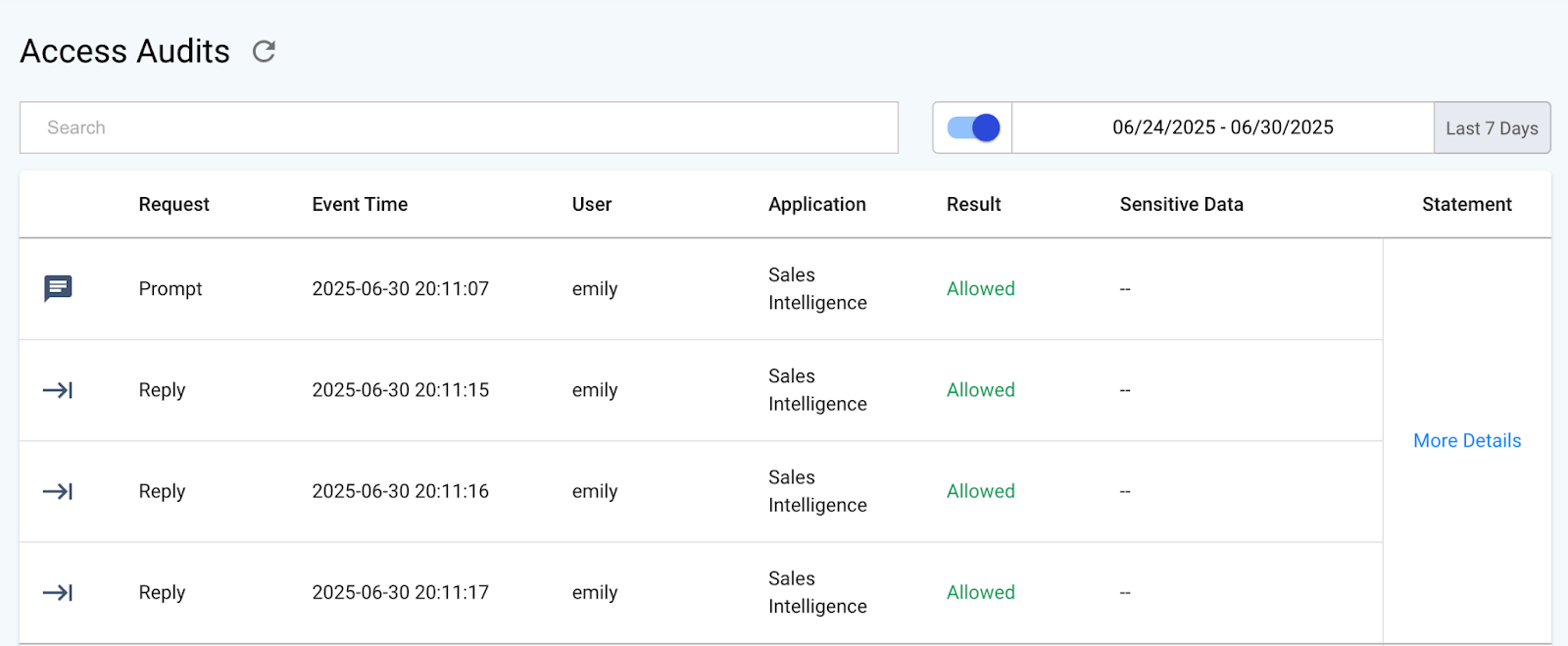Click Sales Intelligence in the 20:11:17 row
The height and width of the screenshot is (646, 1568).
coord(816,592)
